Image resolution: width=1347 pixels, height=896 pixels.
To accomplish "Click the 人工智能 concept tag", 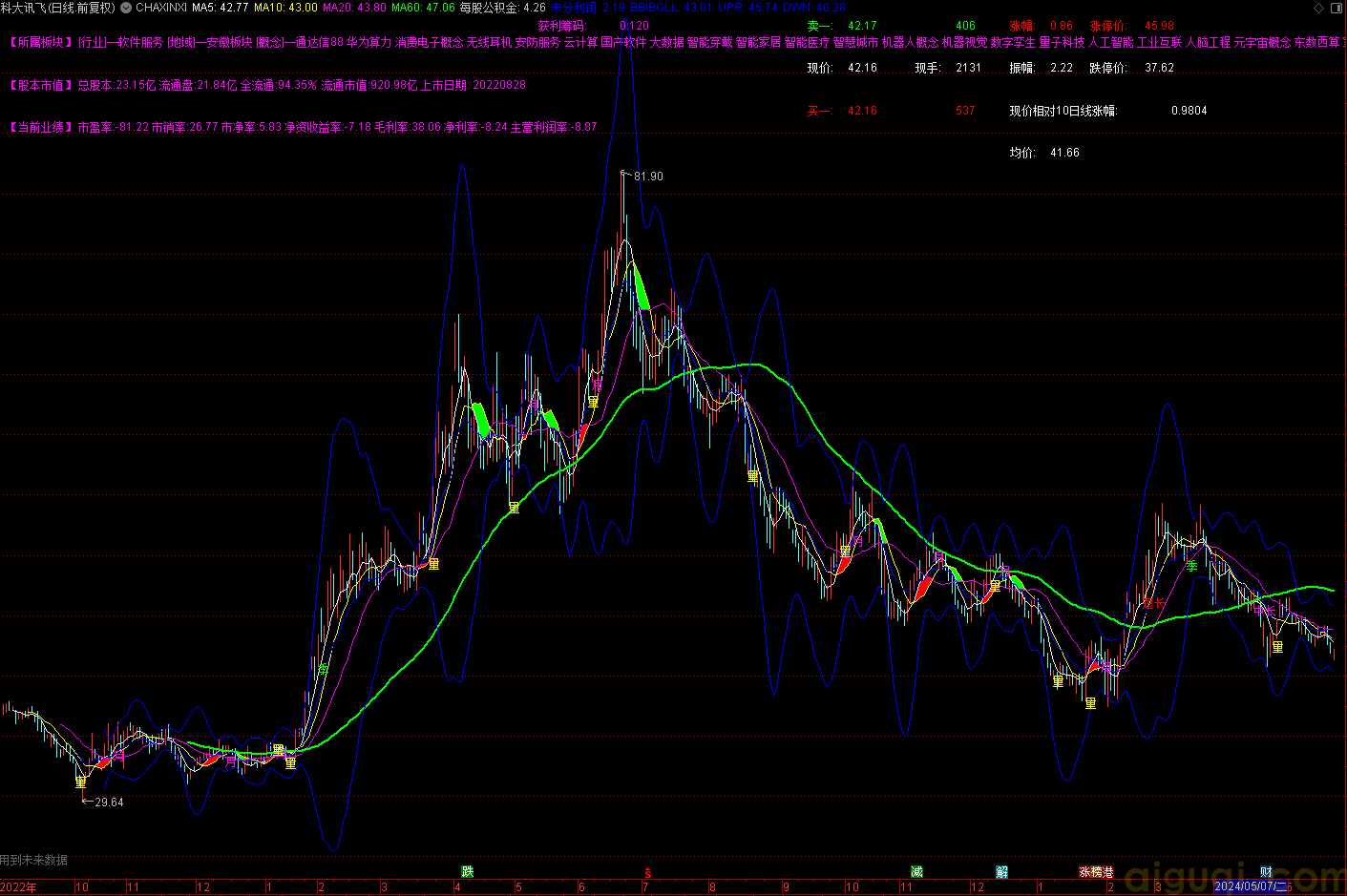I will [x=1110, y=42].
